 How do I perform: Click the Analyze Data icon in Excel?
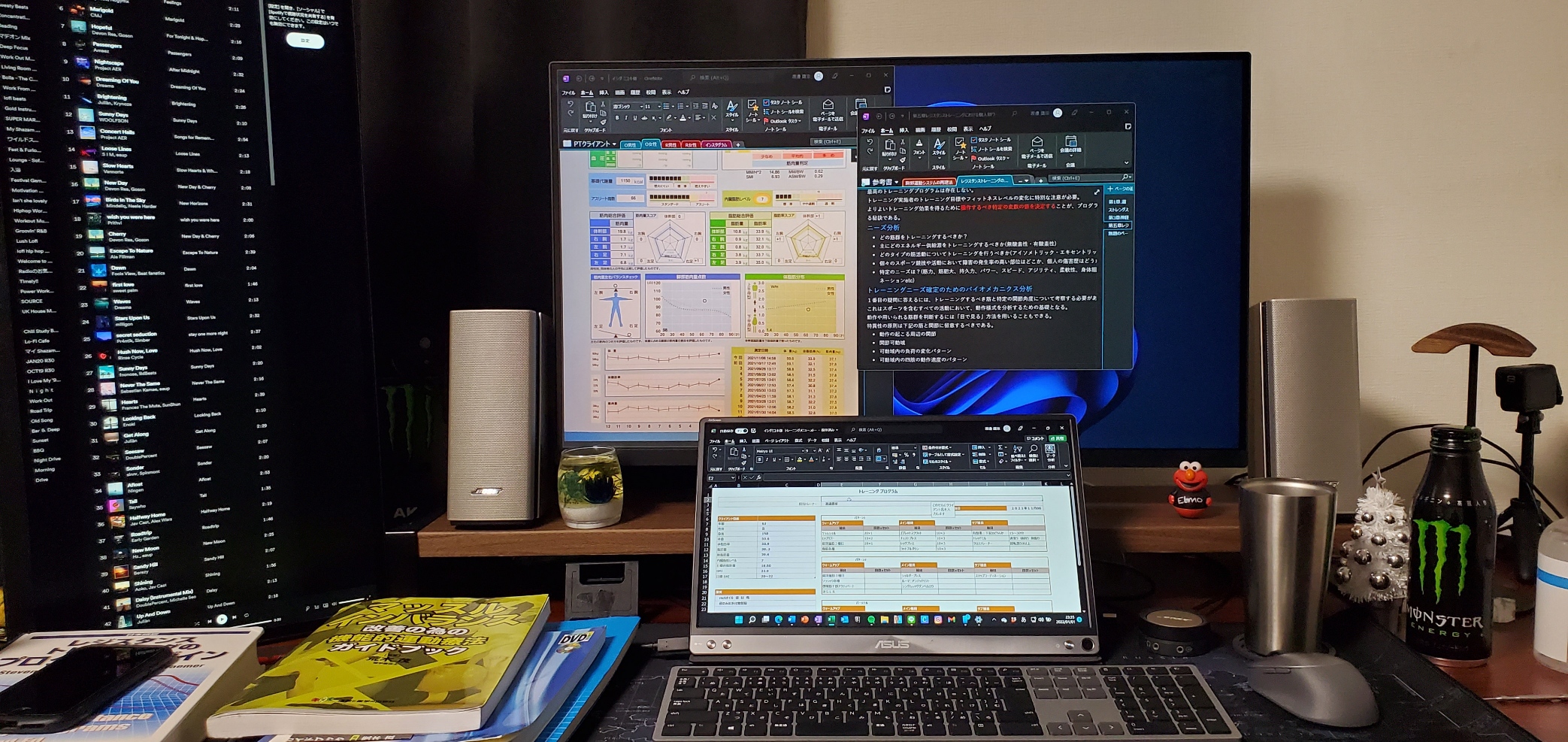click(x=1050, y=449)
